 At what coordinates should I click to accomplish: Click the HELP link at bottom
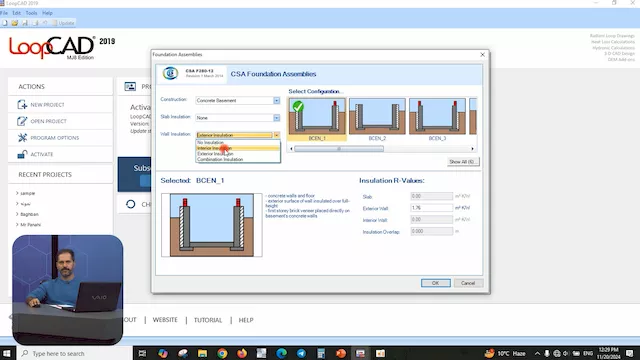coord(246,320)
